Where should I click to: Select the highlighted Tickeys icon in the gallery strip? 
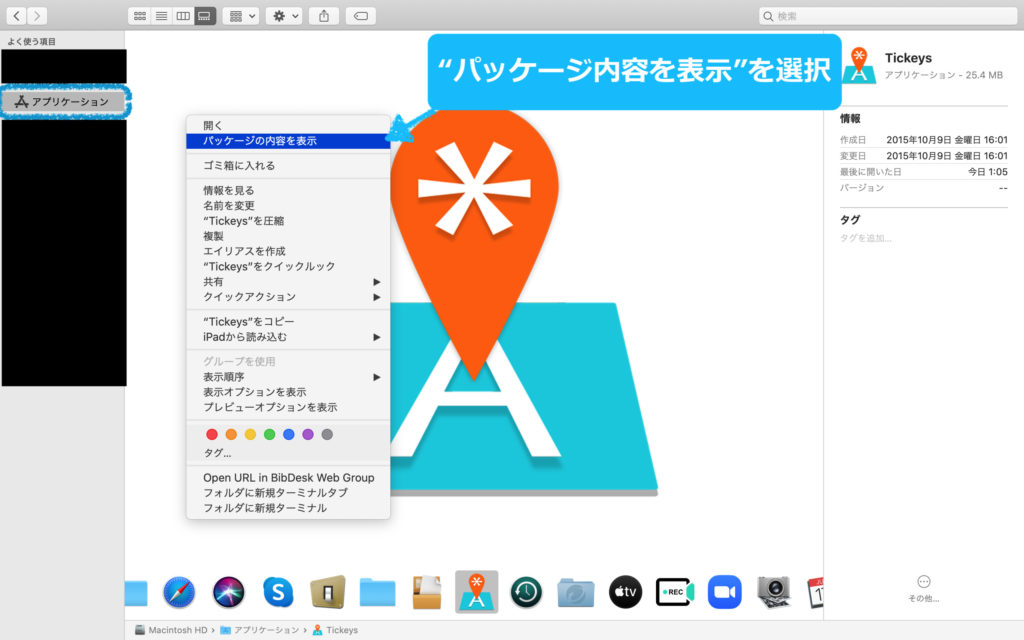click(x=477, y=592)
